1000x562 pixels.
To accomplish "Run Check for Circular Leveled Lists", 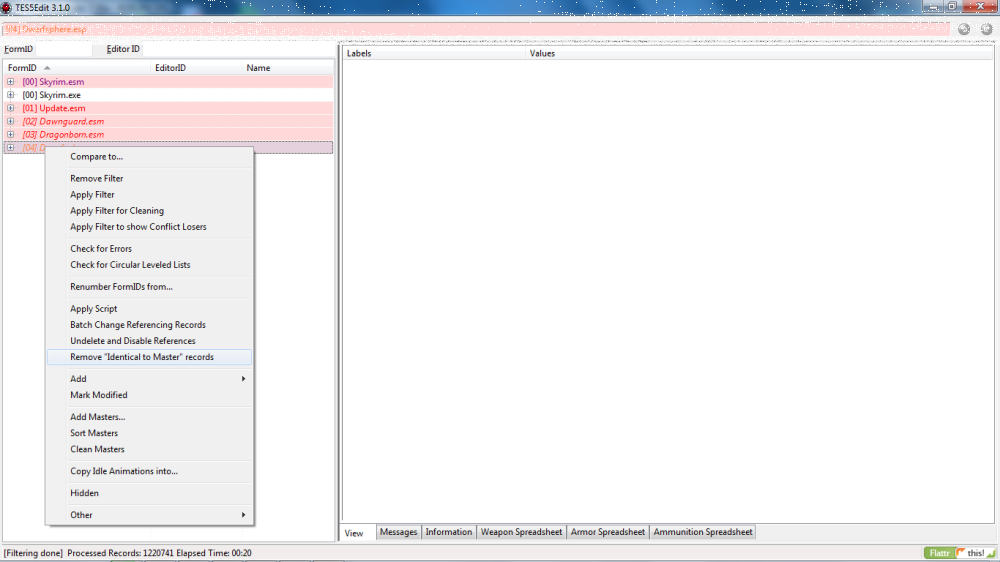I will click(149, 265).
